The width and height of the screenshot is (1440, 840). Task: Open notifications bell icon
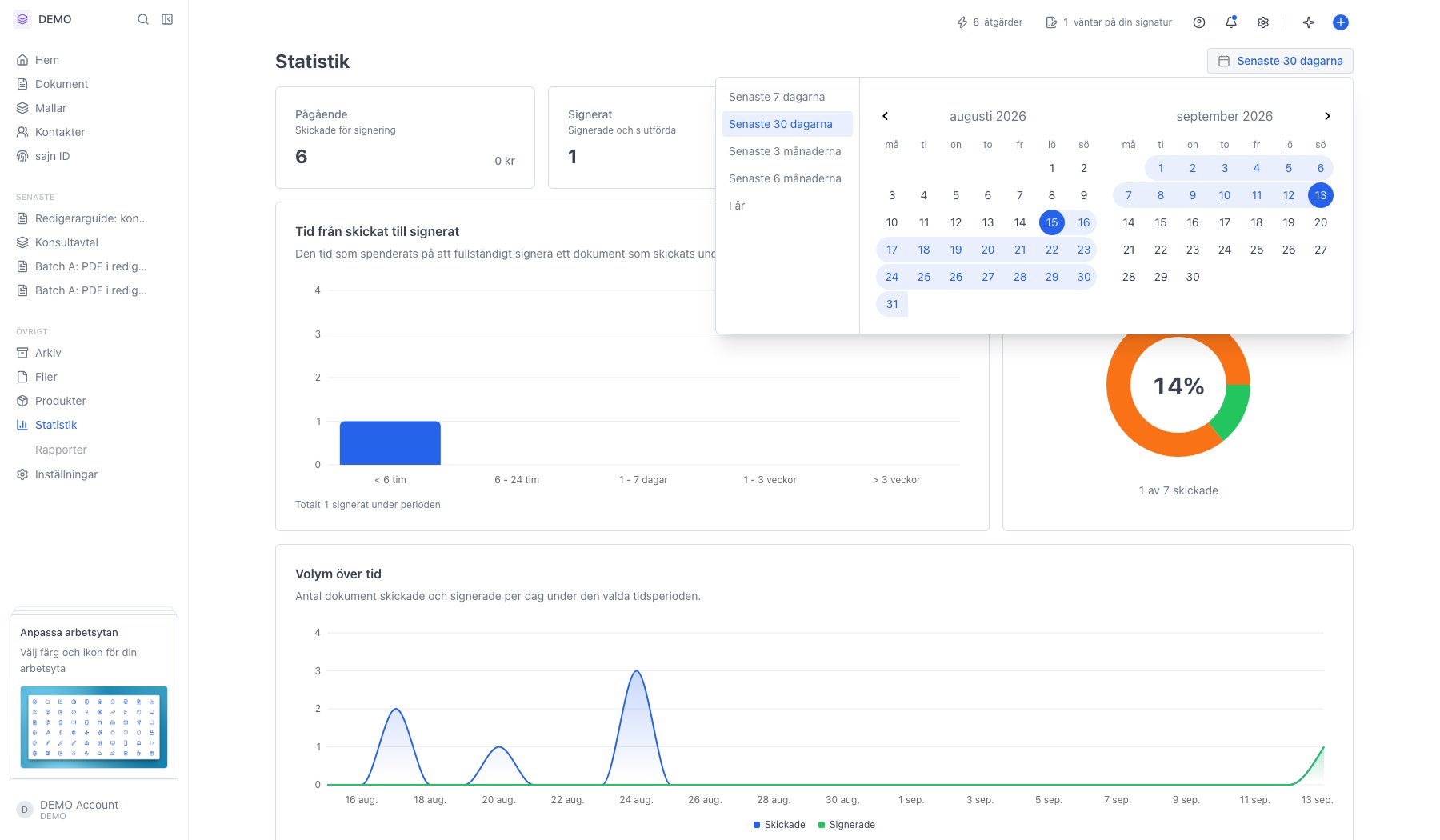pos(1231,22)
